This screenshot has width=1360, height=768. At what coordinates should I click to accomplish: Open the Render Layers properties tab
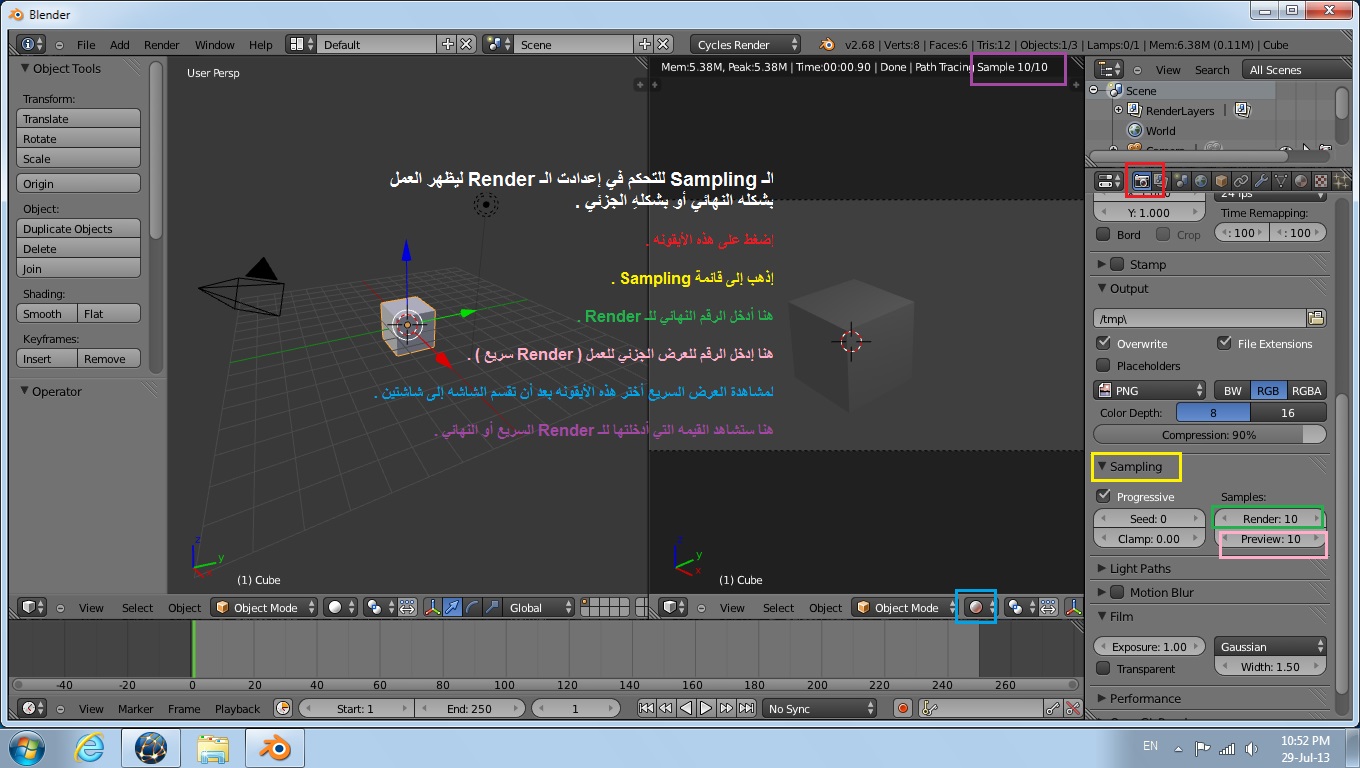tap(1161, 181)
